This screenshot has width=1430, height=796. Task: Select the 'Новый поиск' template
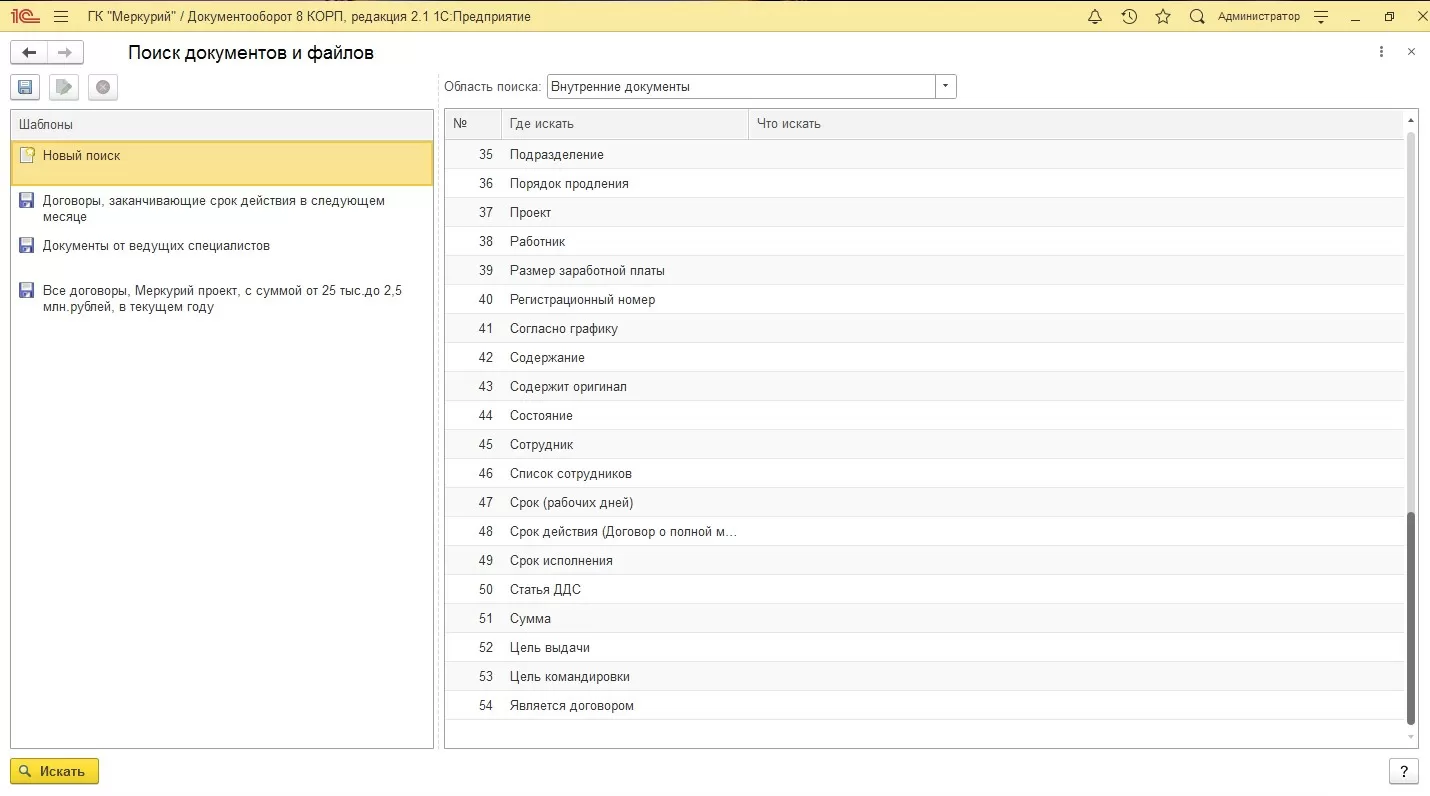[81, 156]
